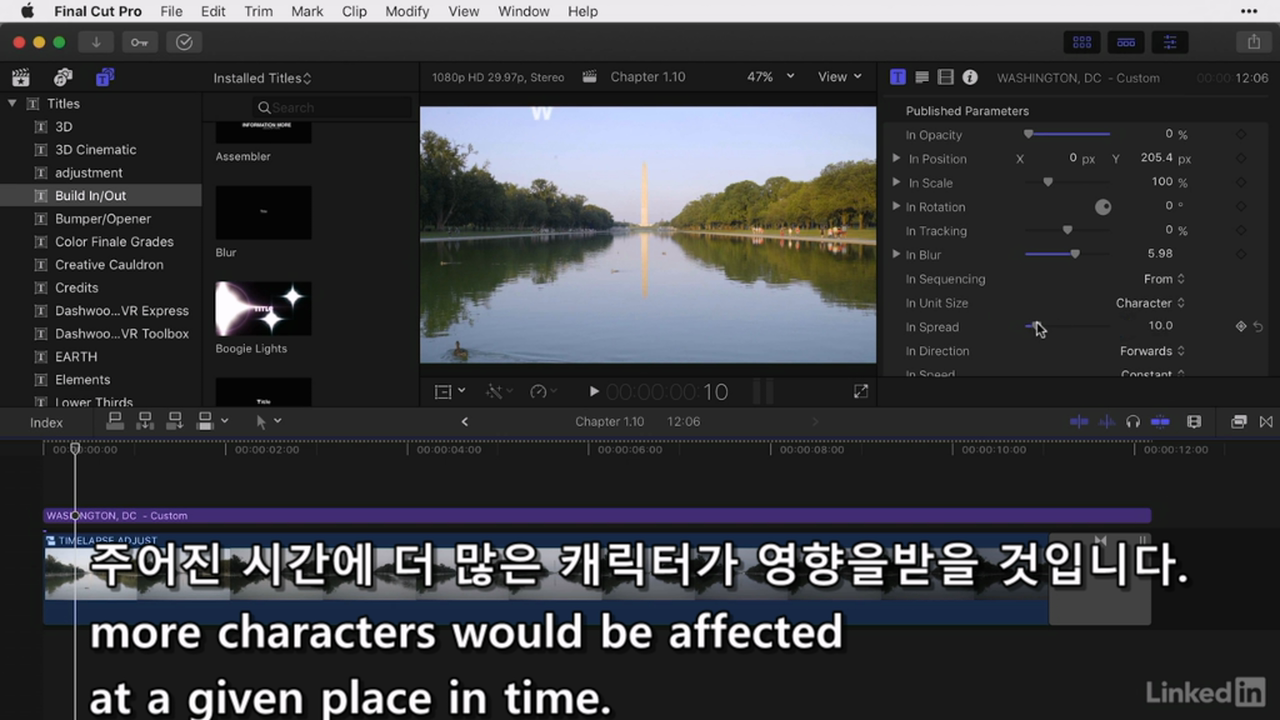Image resolution: width=1280 pixels, height=720 pixels.
Task: Open the viewer zoom 47% dropdown
Action: pos(771,77)
